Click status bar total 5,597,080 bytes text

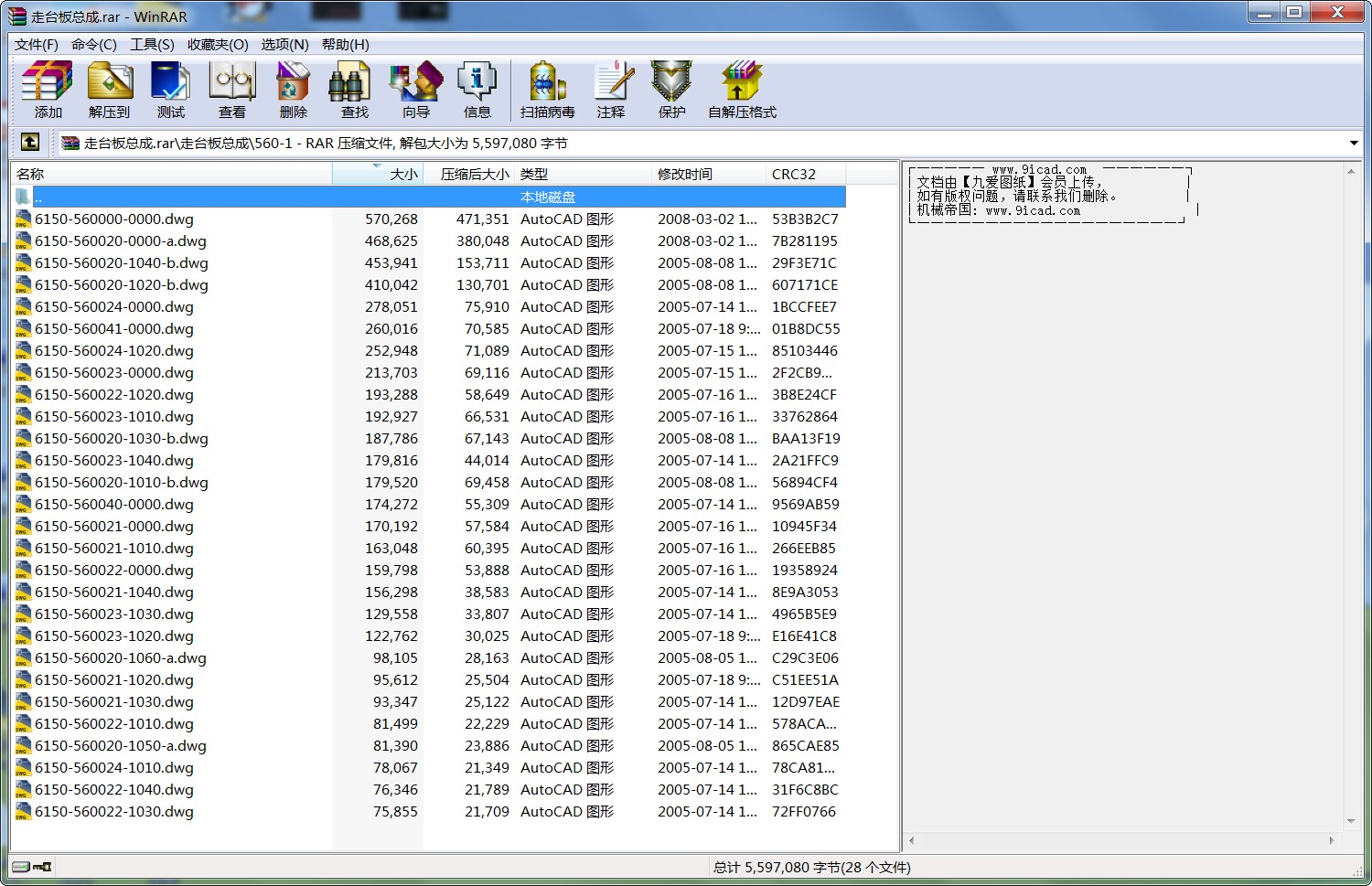point(812,867)
